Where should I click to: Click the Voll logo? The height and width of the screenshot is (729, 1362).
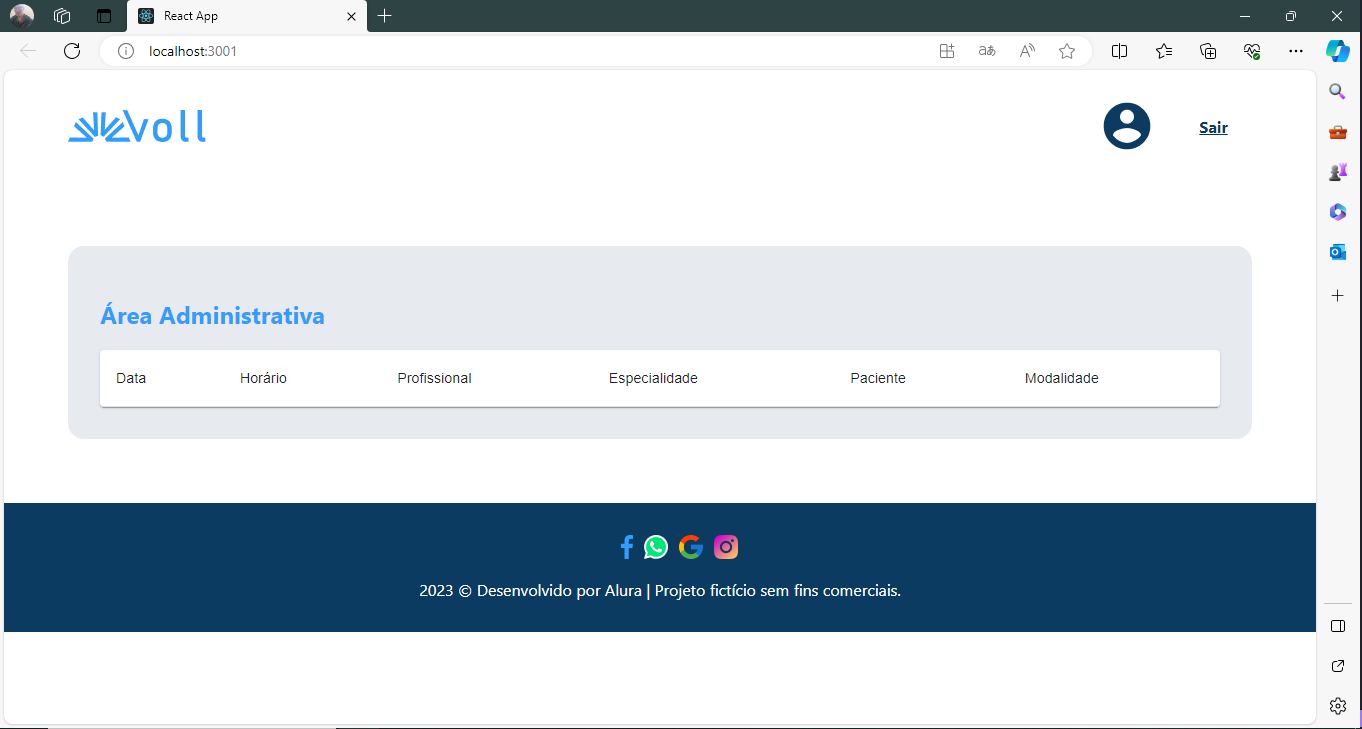click(x=137, y=127)
